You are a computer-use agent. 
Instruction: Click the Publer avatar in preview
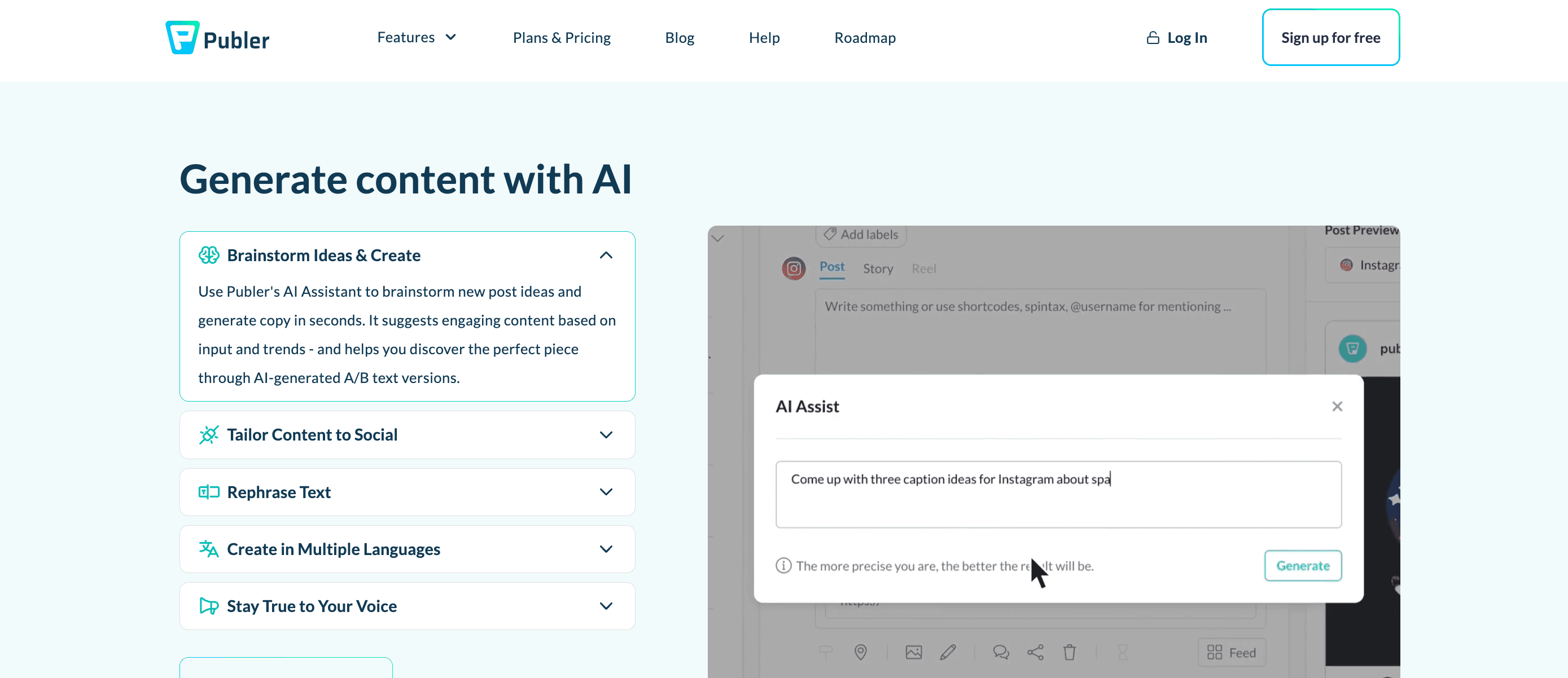coord(1352,349)
